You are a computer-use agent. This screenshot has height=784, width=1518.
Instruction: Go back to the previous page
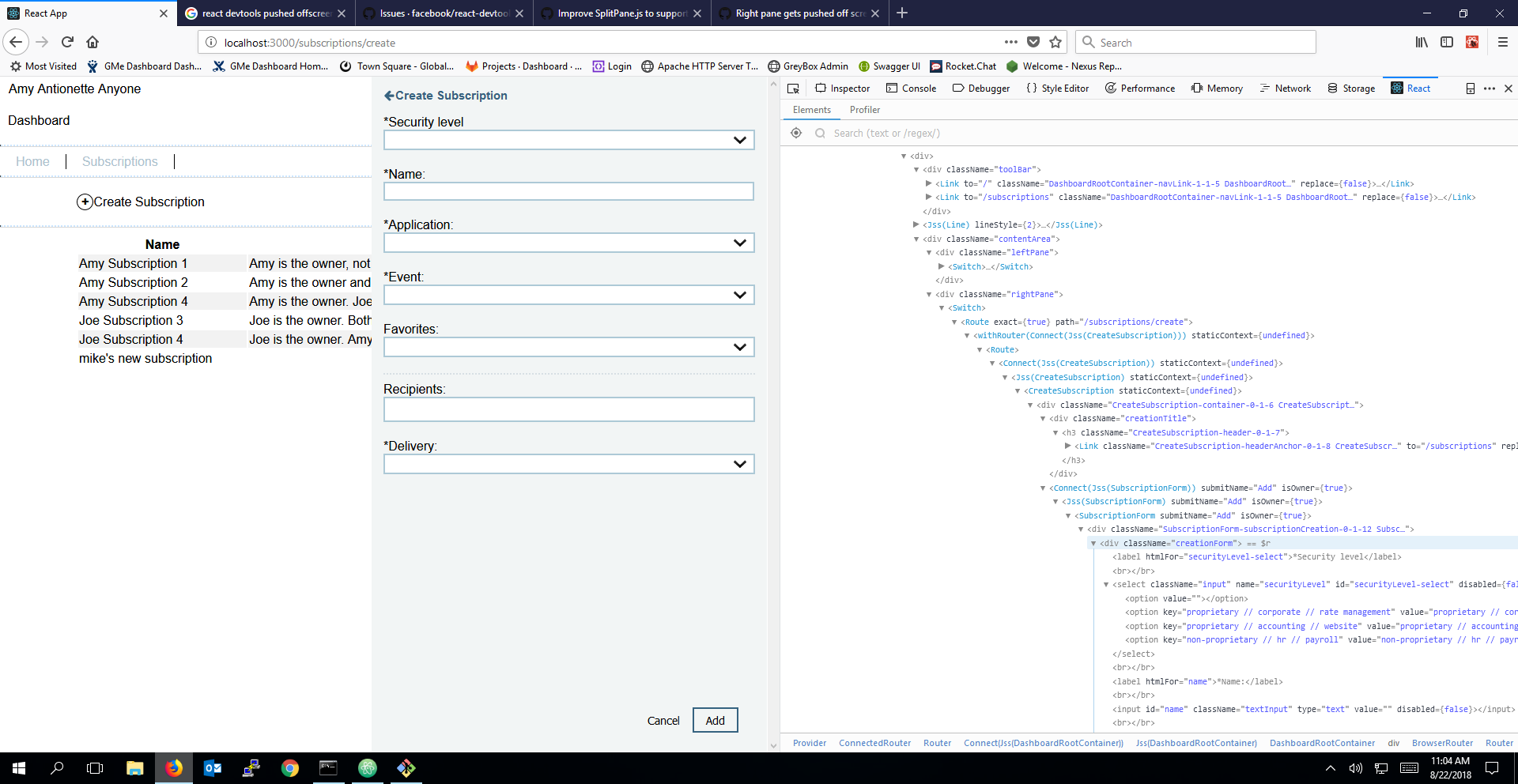(16, 42)
